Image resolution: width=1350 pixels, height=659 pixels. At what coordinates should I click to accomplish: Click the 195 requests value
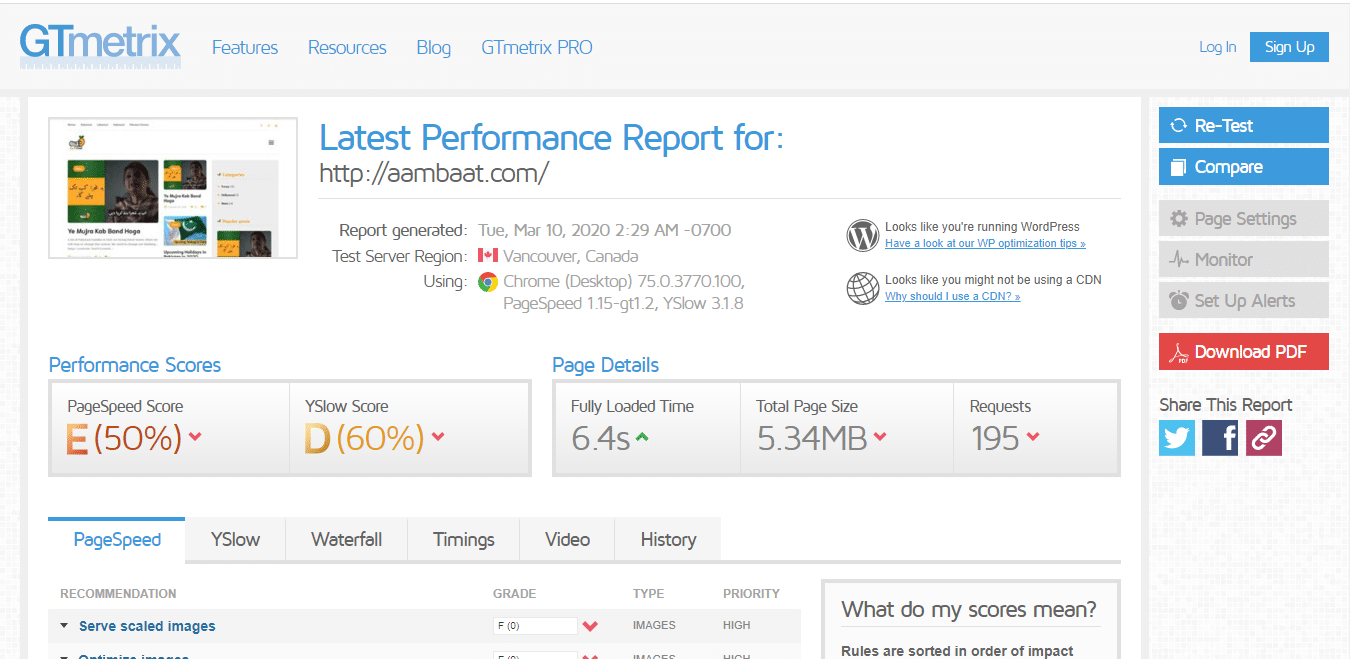995,438
